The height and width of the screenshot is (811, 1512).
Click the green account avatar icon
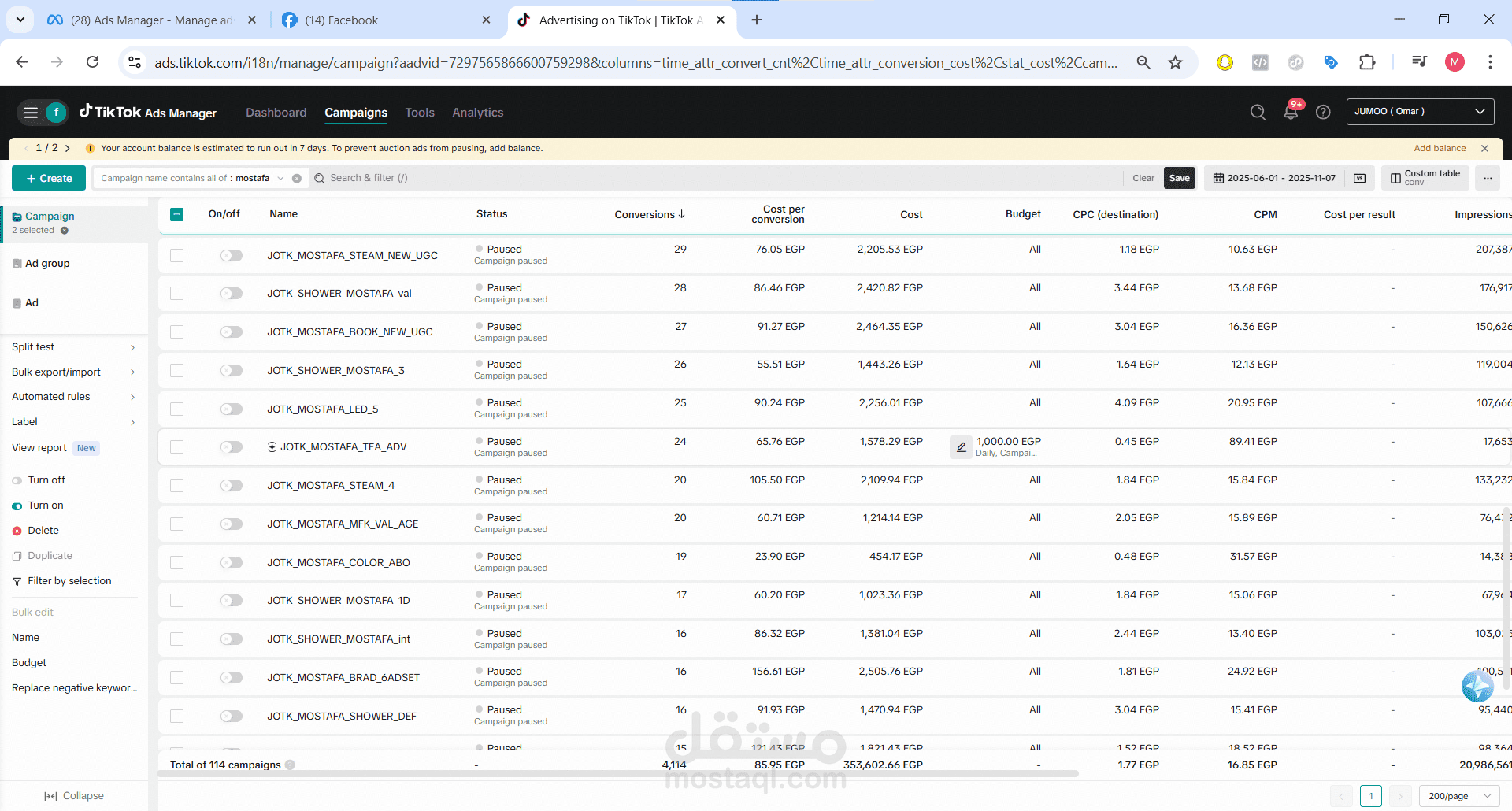pos(56,113)
